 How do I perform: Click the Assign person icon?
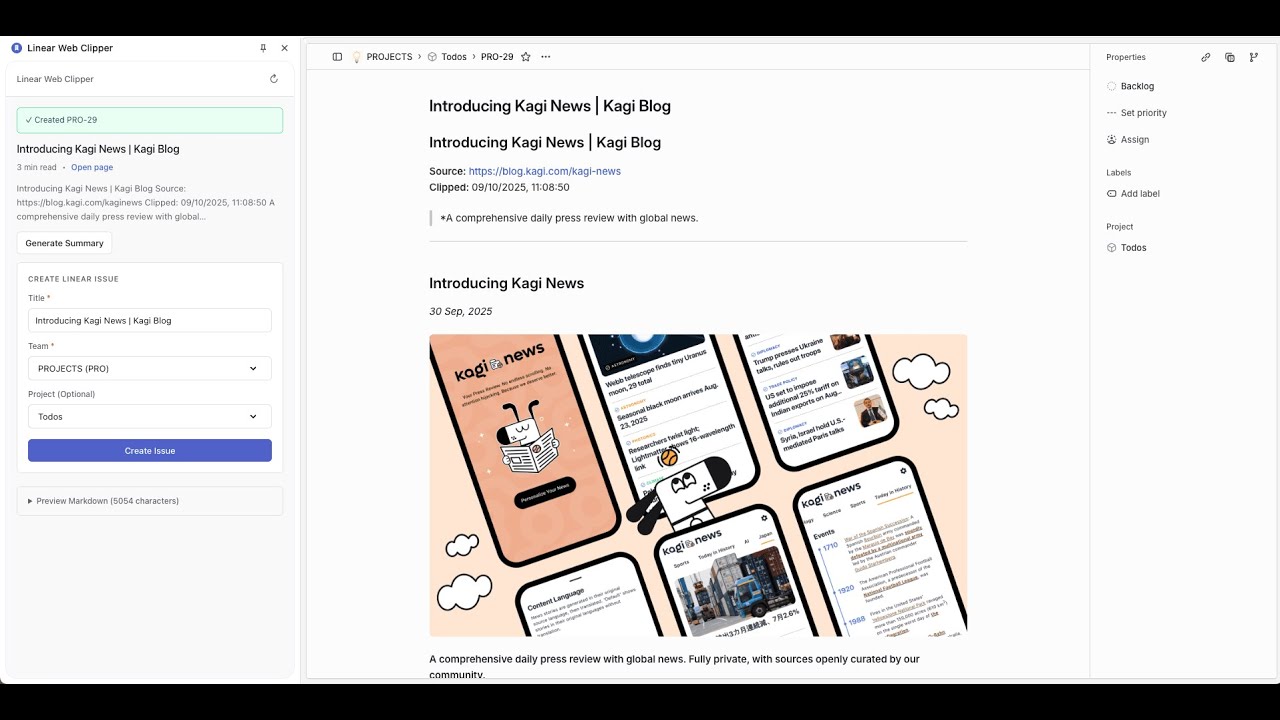1112,140
